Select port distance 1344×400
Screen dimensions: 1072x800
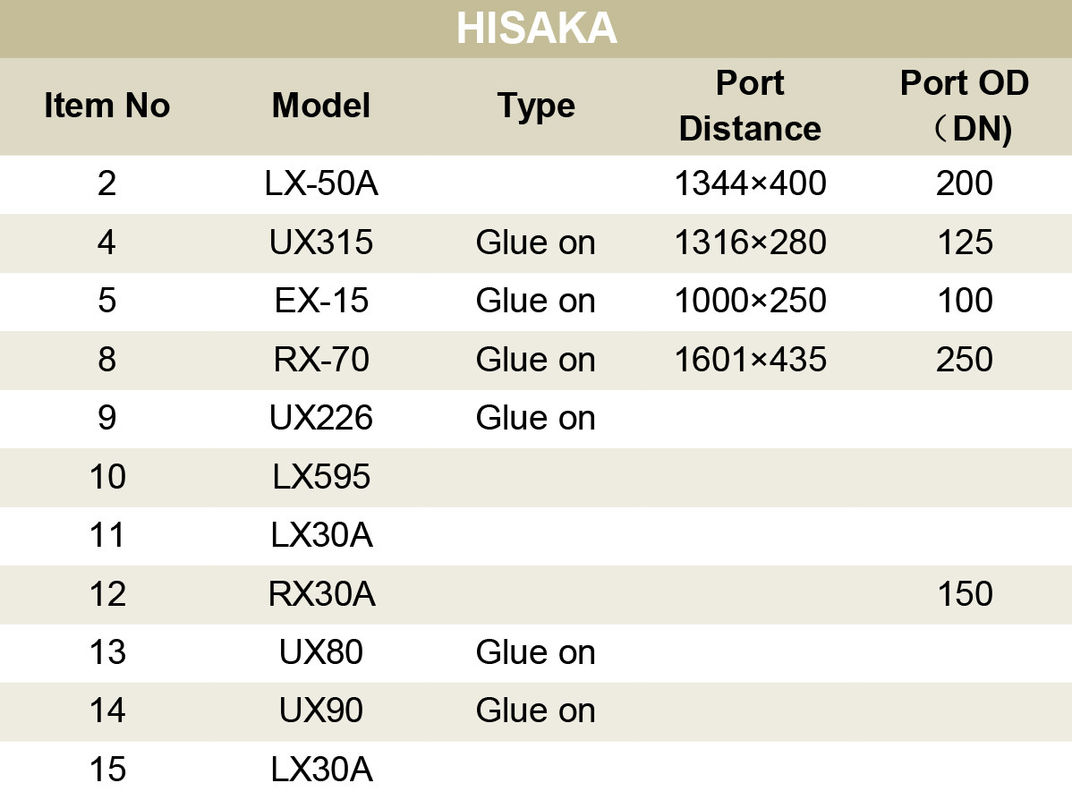pos(750,184)
